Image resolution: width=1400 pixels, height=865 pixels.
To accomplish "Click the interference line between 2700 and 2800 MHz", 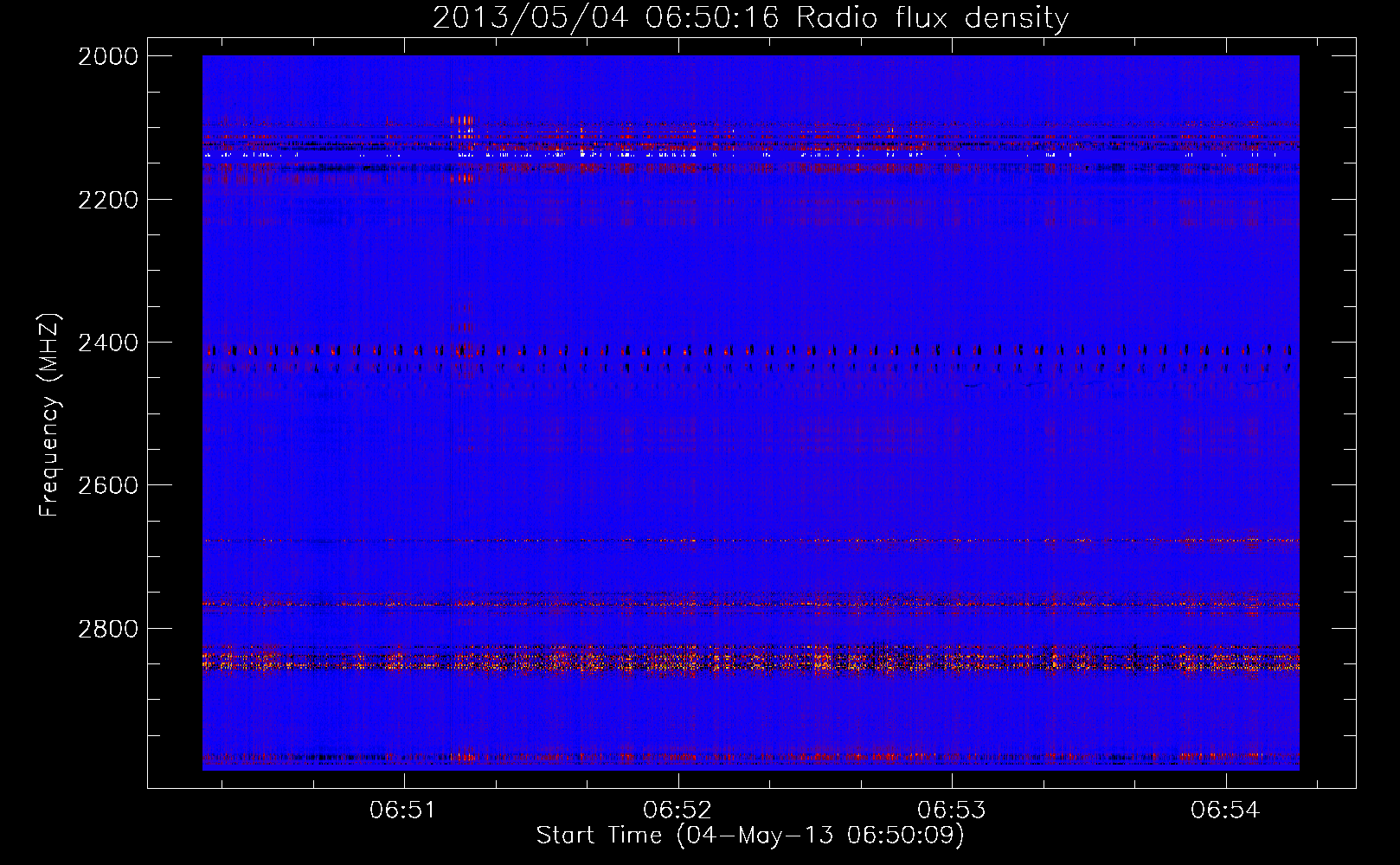I will point(744,603).
